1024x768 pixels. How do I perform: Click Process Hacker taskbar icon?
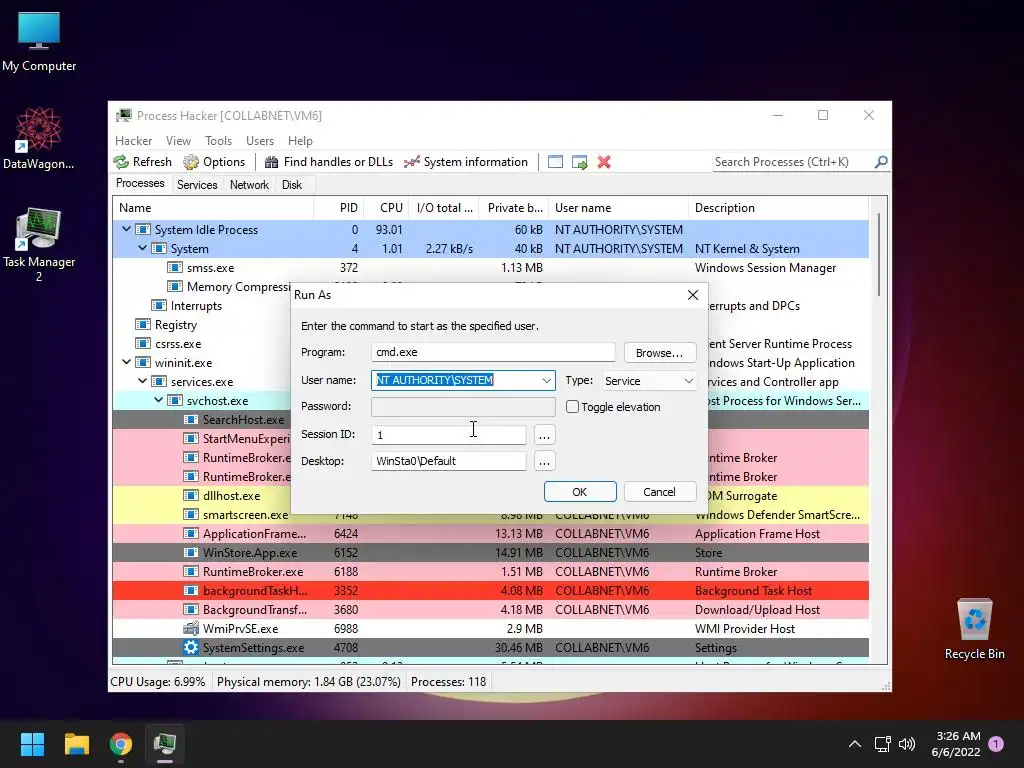pyautogui.click(x=165, y=744)
